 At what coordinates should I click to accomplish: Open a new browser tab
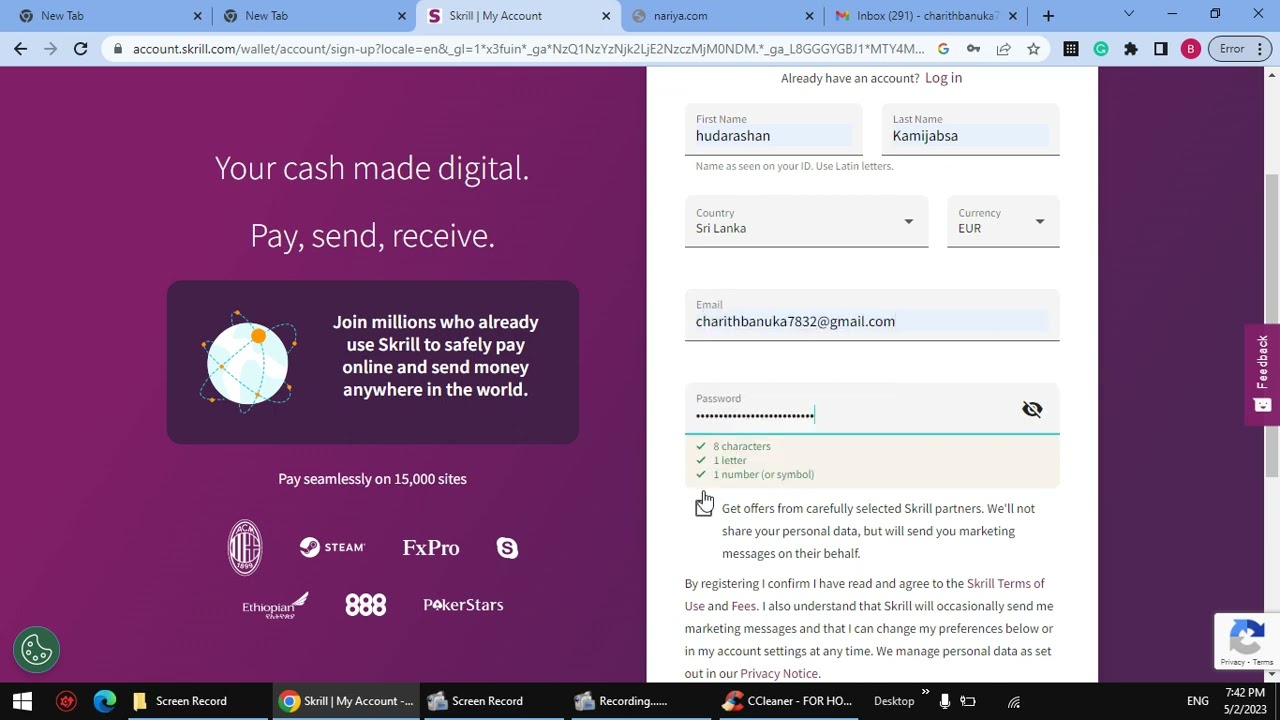(1048, 16)
